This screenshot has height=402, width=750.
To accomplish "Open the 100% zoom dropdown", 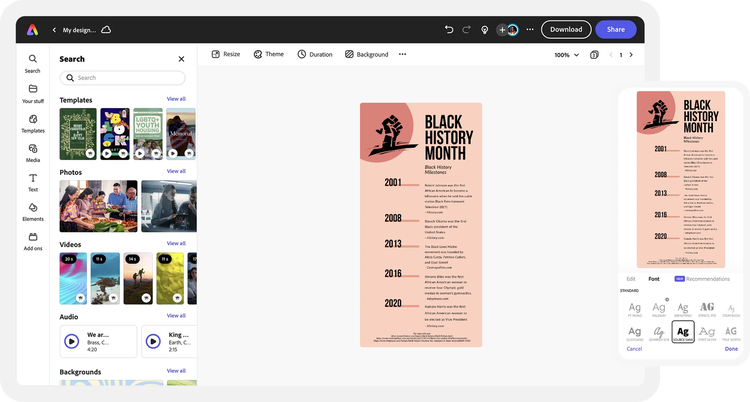I will pyautogui.click(x=566, y=55).
